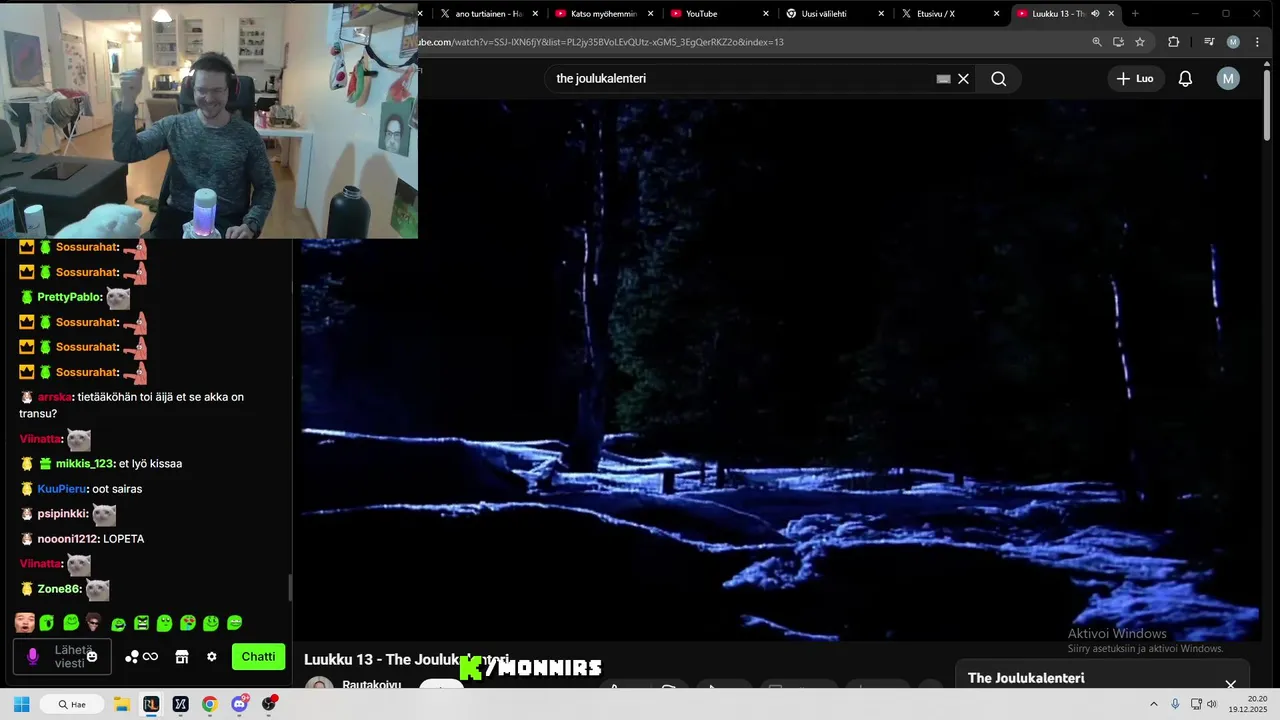Open the YouTube account avatar M
The image size is (1280, 720).
tap(1228, 79)
